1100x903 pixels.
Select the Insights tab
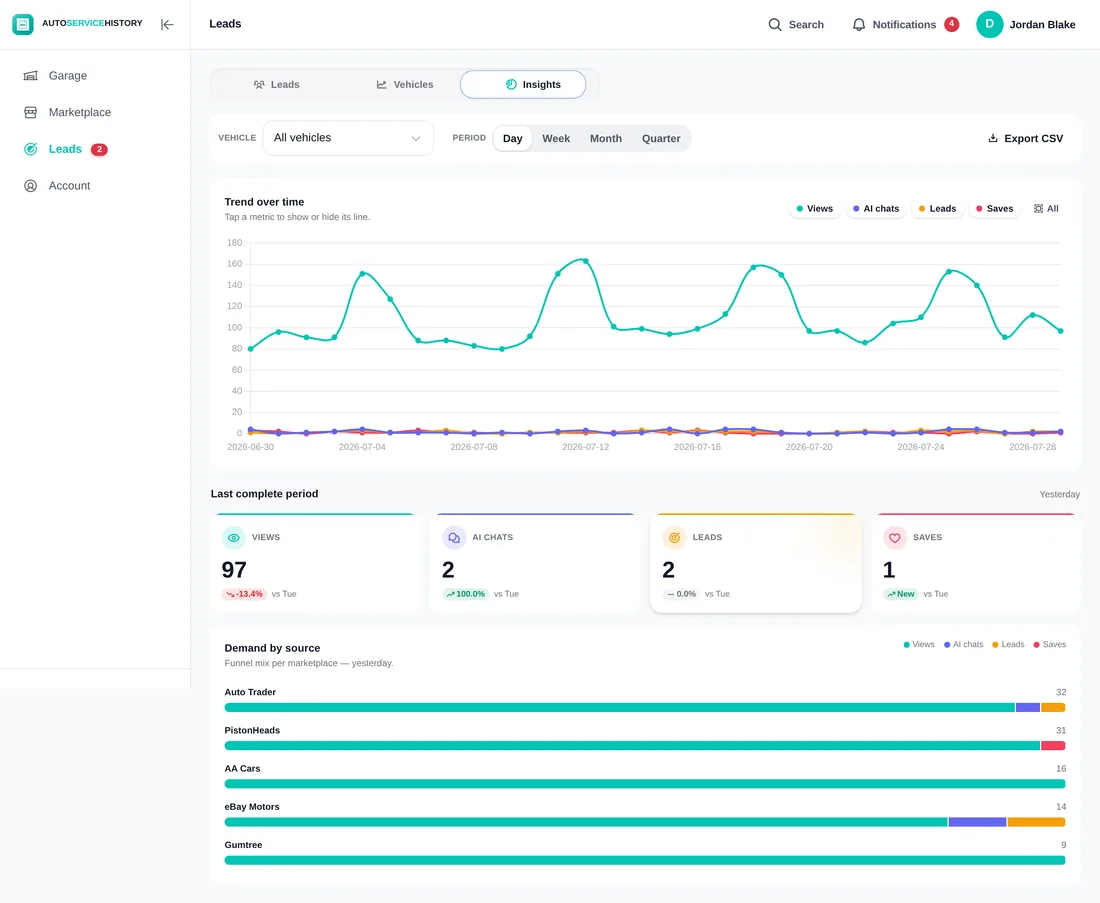point(523,84)
